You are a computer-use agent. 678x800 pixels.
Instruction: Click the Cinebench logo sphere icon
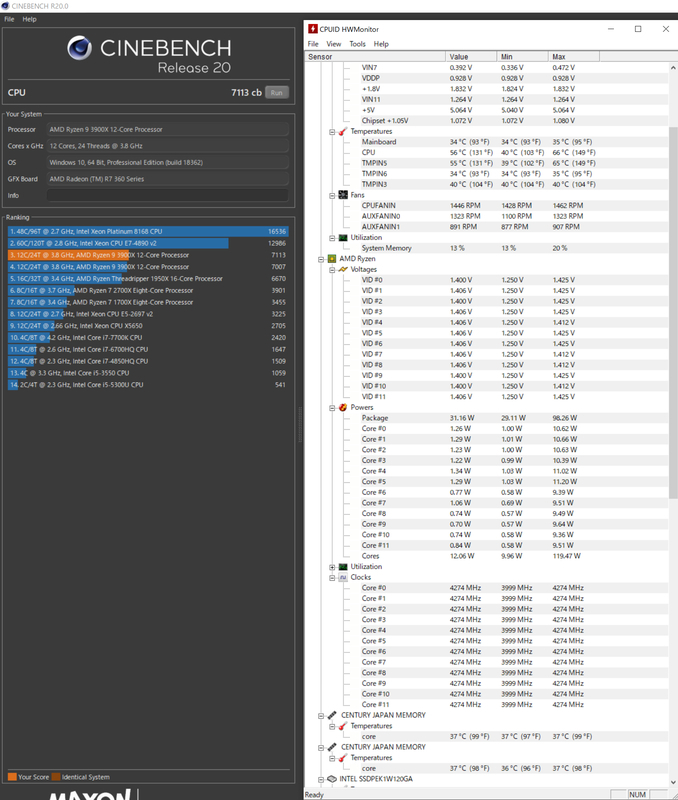(80, 48)
